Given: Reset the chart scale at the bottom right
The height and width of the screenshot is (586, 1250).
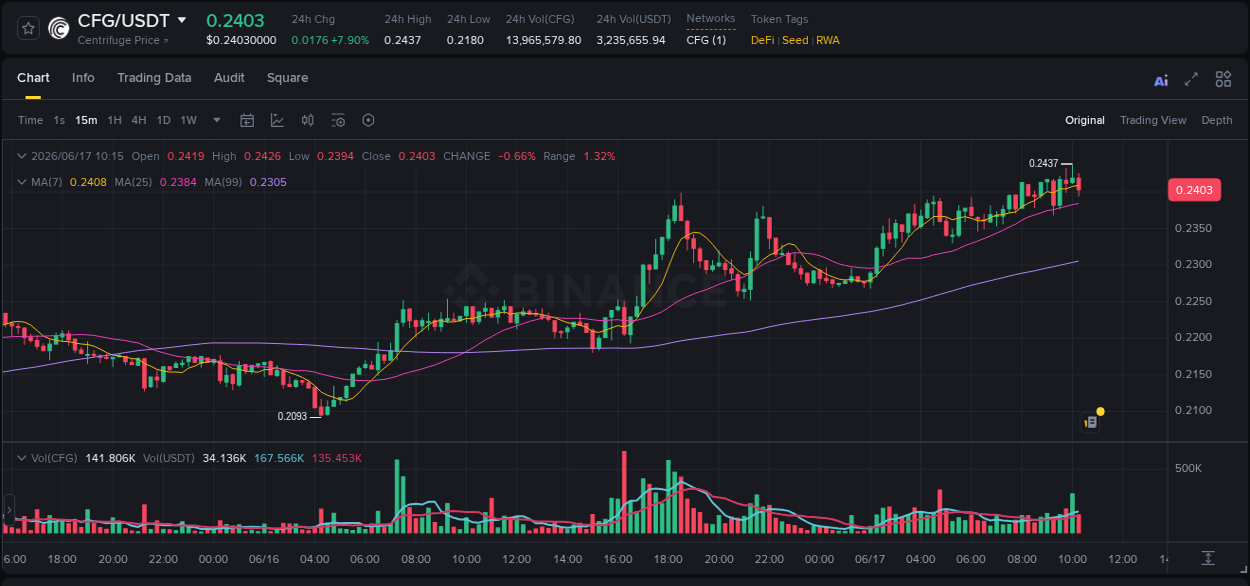Looking at the screenshot, I should pos(1208,557).
